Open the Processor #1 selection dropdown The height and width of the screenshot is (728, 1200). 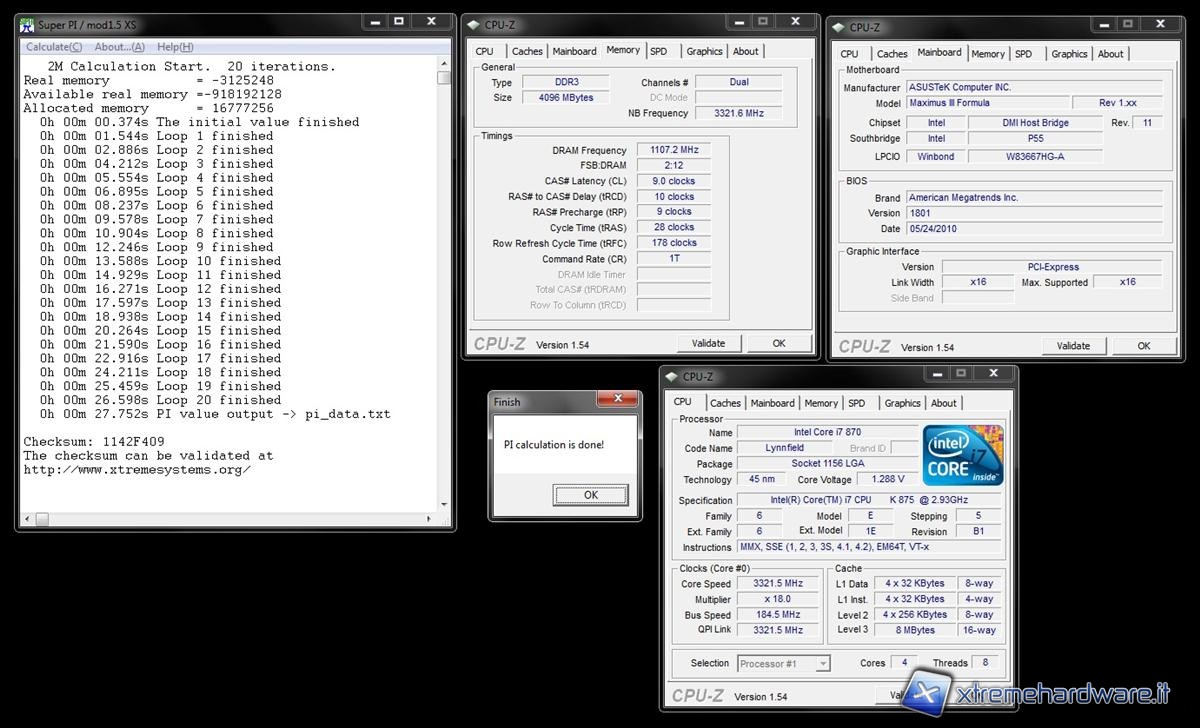coord(783,663)
